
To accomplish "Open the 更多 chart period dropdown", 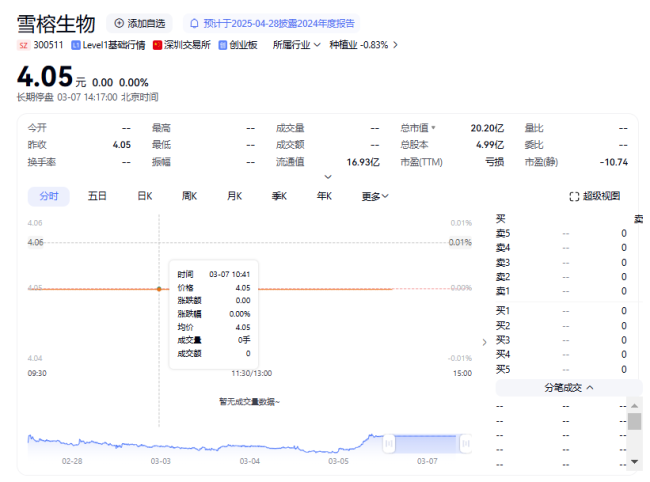I will pyautogui.click(x=375, y=196).
